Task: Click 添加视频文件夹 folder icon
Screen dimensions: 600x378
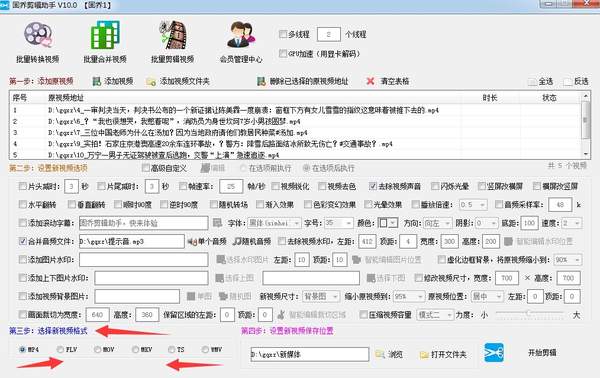Action: (151, 81)
